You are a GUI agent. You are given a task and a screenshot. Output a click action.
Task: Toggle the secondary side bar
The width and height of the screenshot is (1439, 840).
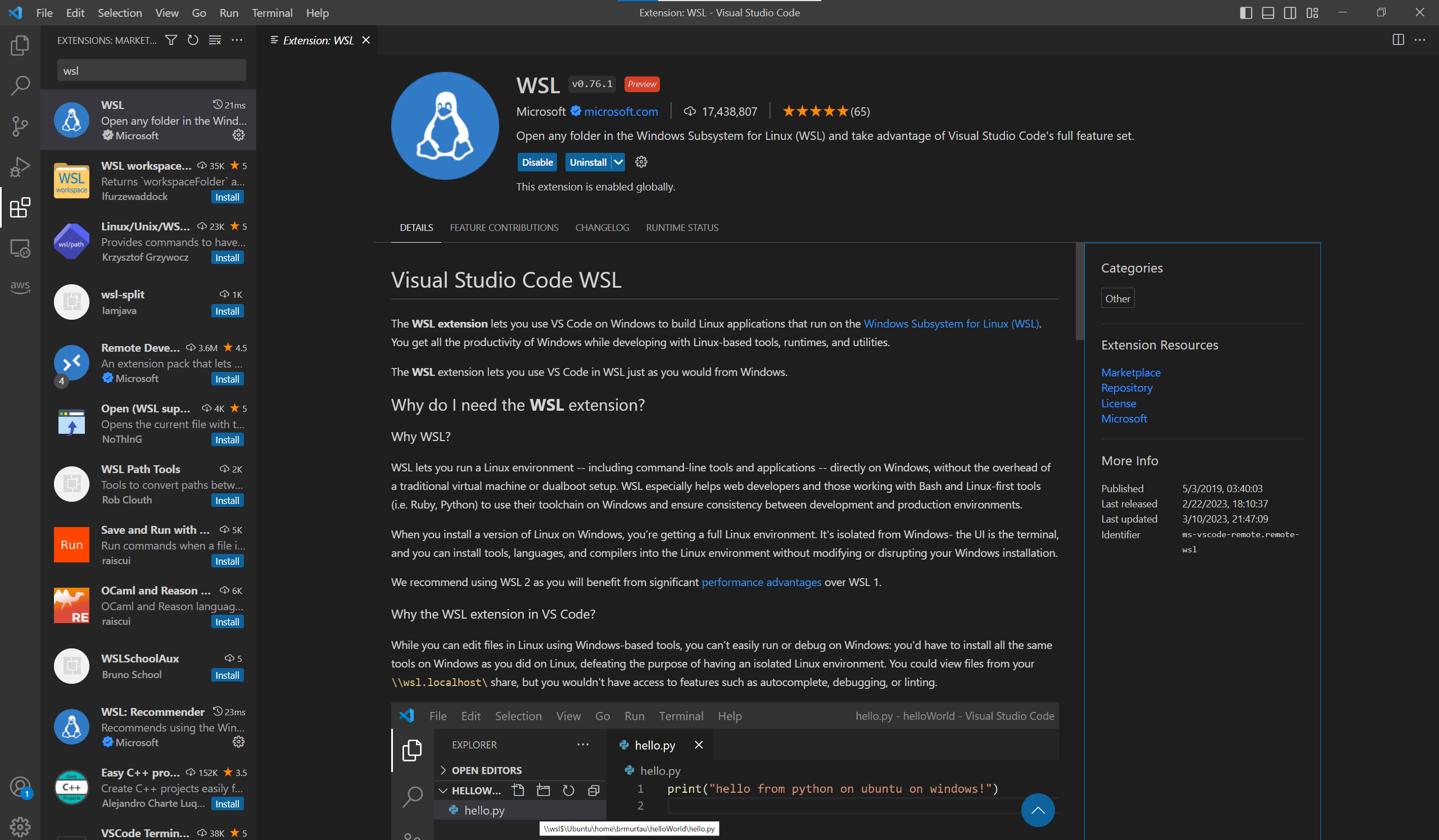pyautogui.click(x=1289, y=12)
